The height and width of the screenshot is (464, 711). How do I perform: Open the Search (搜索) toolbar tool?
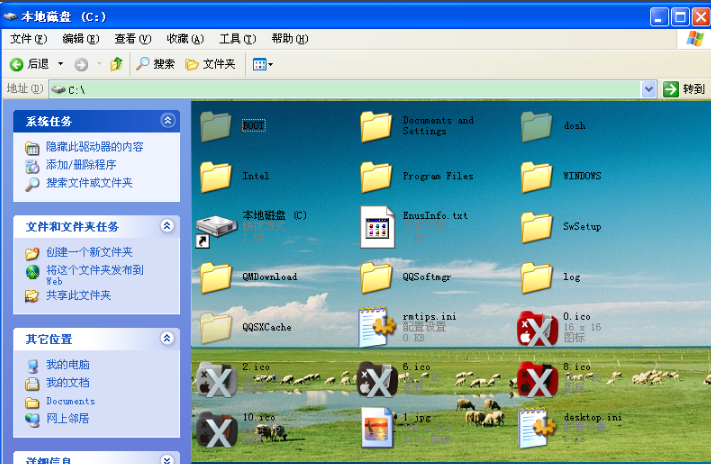[155, 64]
